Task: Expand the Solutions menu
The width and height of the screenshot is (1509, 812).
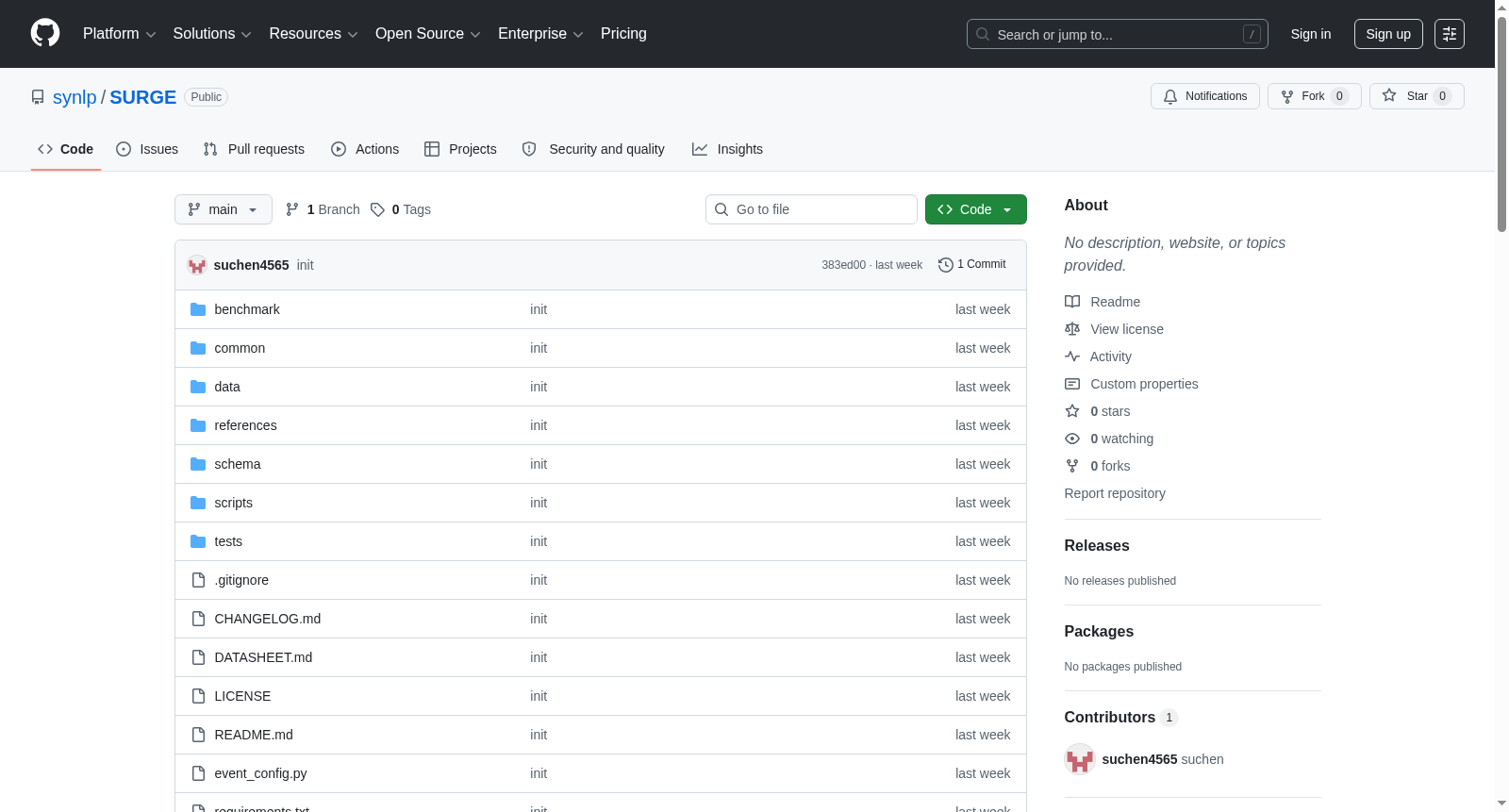Action: (212, 34)
